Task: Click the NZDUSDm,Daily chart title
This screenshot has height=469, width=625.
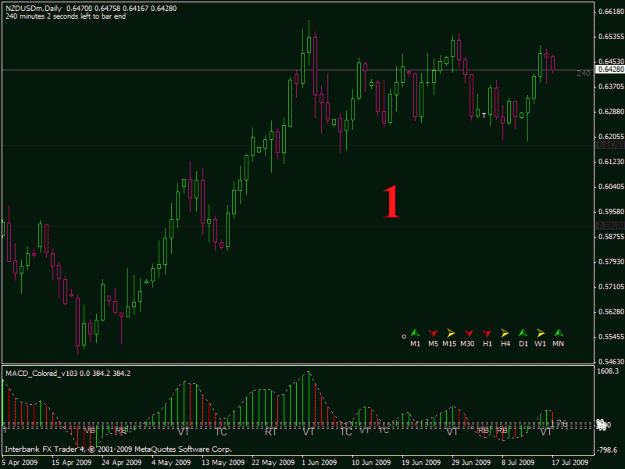Action: 33,8
